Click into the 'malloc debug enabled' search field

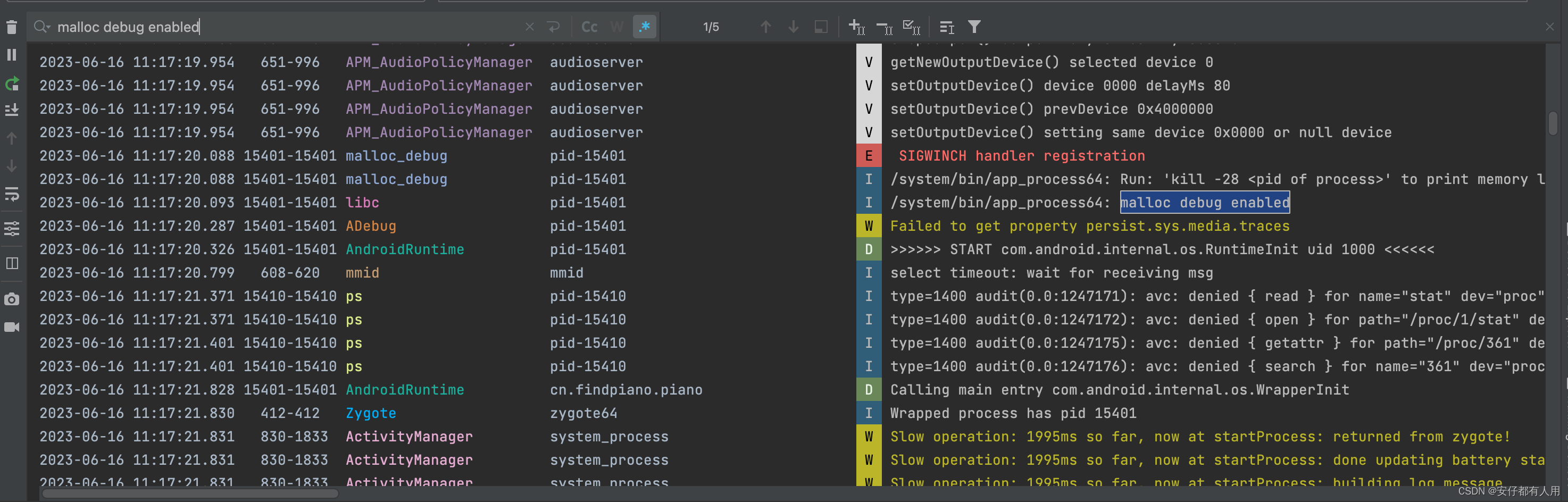click(286, 27)
